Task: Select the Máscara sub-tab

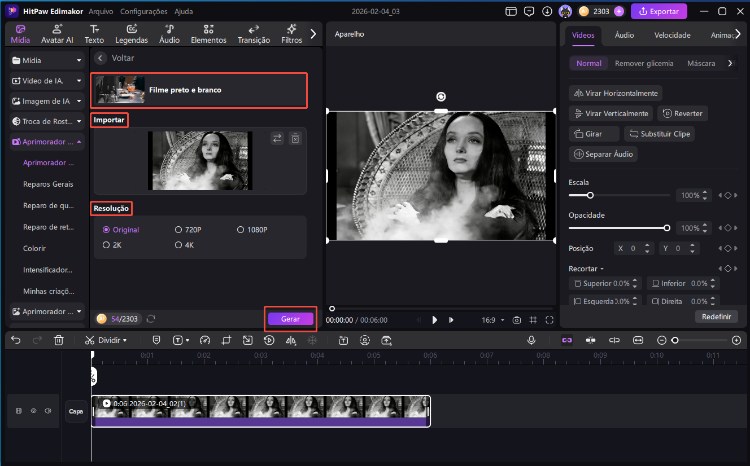Action: coord(701,63)
